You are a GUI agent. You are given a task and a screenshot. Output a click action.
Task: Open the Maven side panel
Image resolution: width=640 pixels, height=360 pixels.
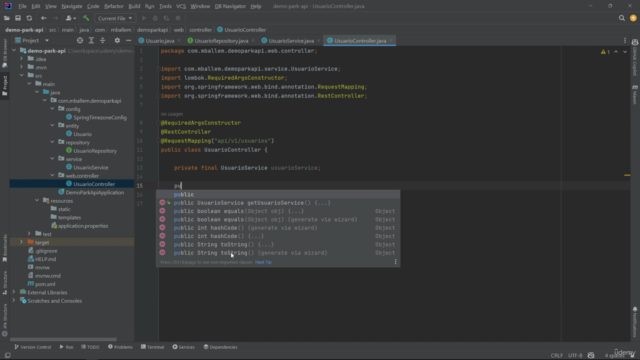click(x=635, y=95)
